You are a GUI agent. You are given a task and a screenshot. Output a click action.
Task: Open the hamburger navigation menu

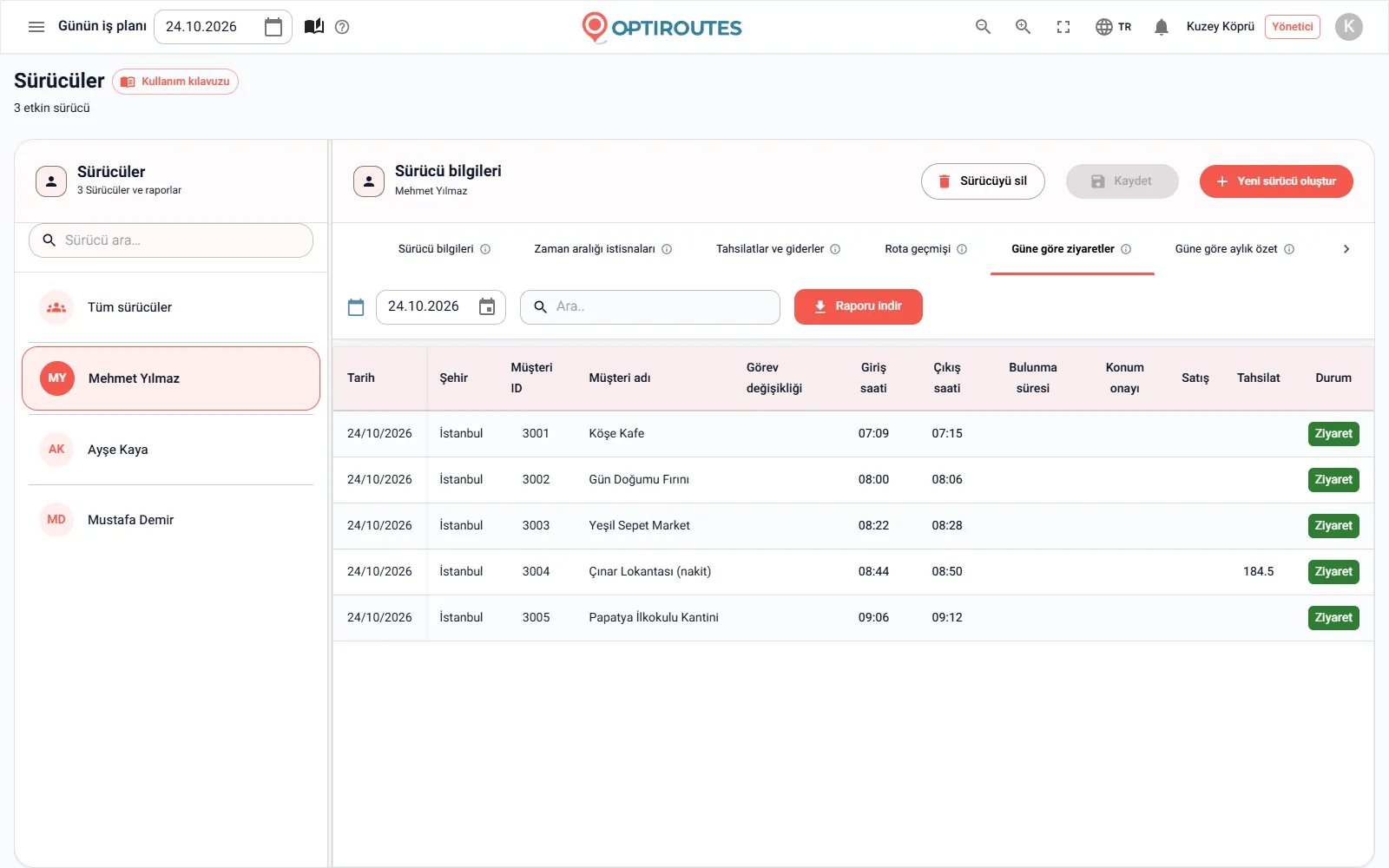(x=36, y=27)
